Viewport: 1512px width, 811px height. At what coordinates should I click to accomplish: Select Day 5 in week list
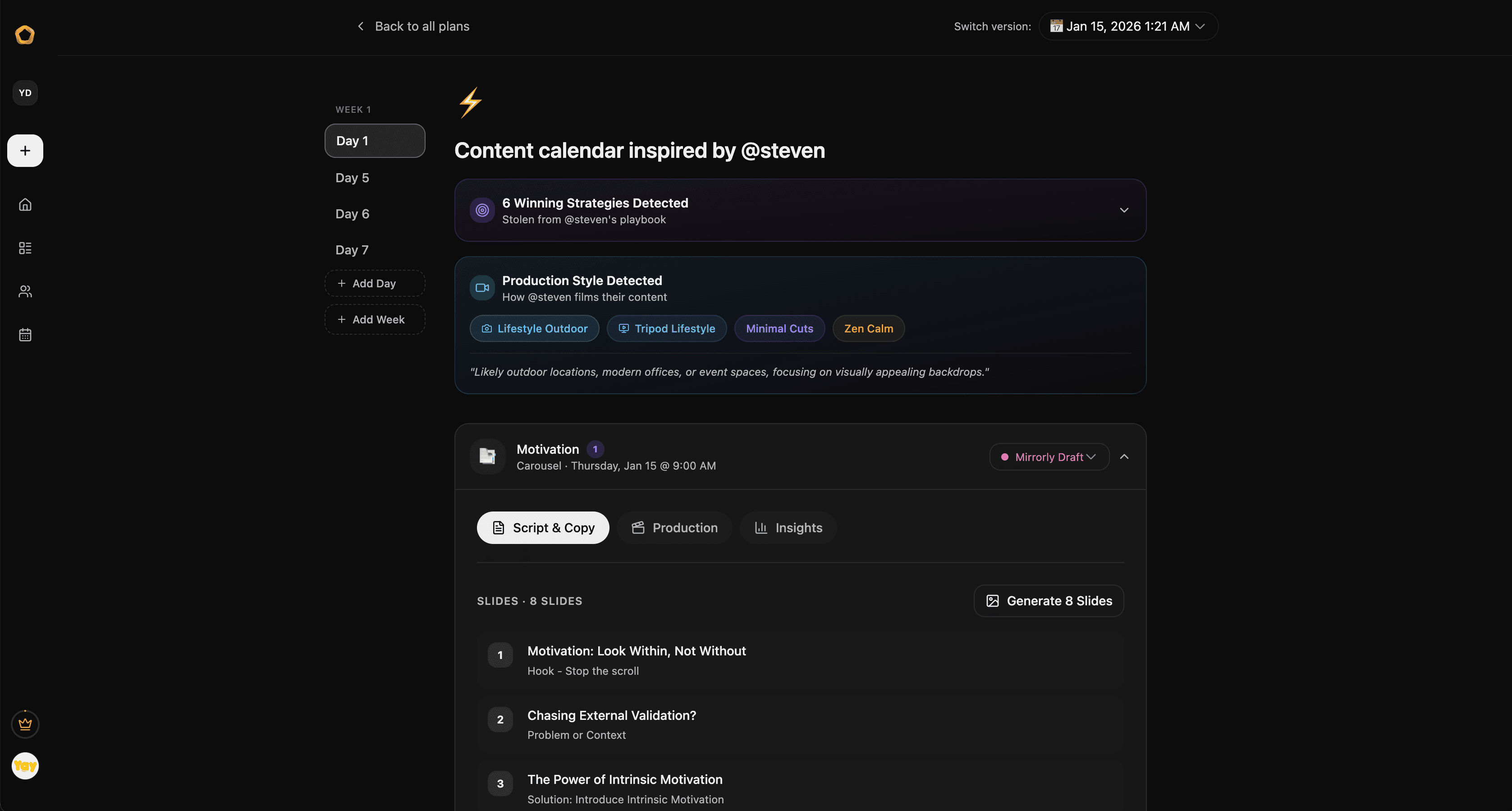(352, 178)
